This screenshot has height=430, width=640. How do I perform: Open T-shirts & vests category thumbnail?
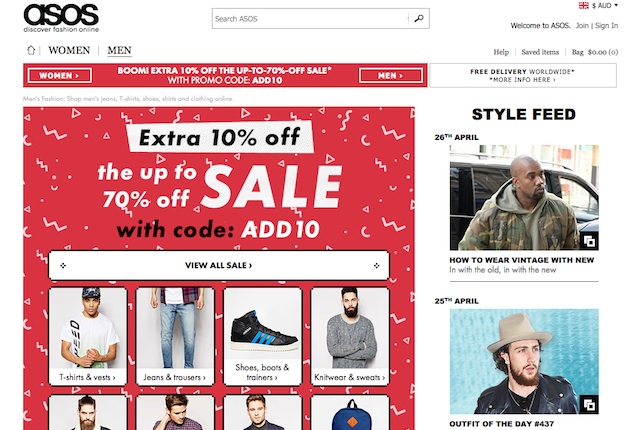[87, 336]
